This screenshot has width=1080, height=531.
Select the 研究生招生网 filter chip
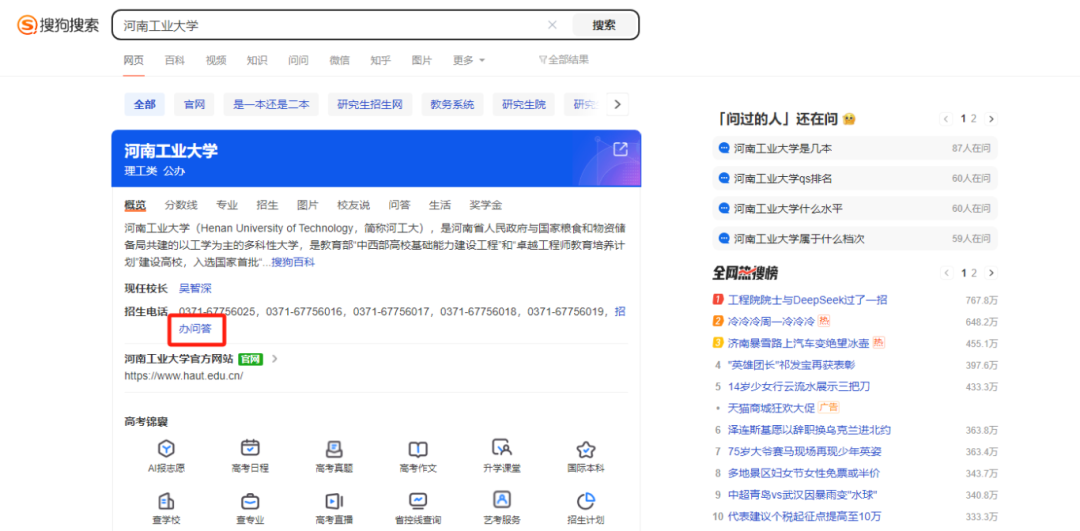click(369, 104)
